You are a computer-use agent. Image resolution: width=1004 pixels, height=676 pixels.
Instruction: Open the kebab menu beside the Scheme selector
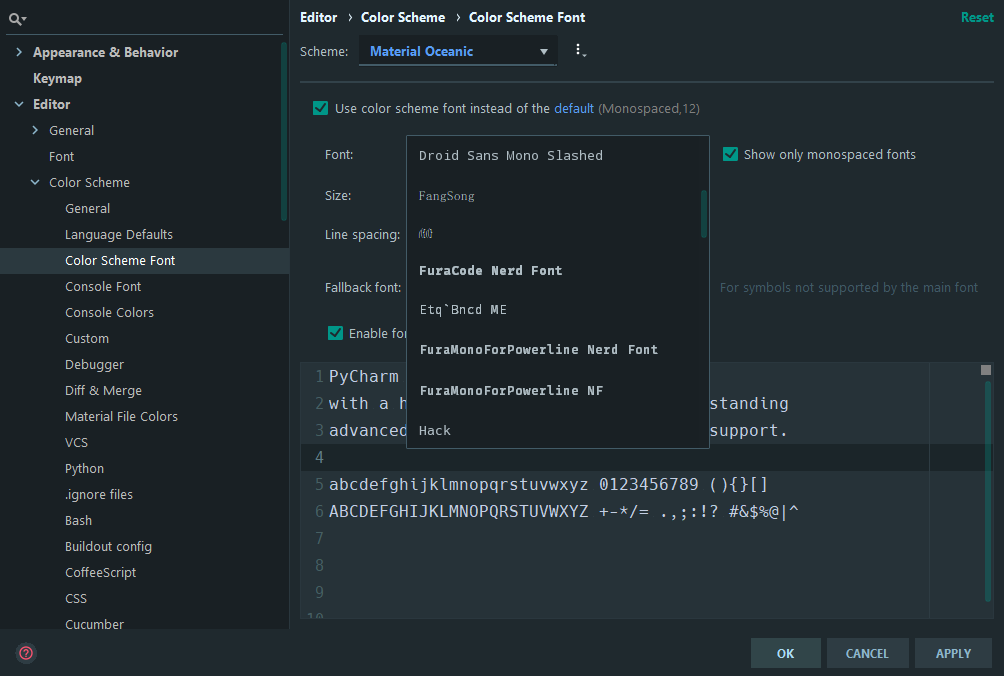click(x=580, y=51)
